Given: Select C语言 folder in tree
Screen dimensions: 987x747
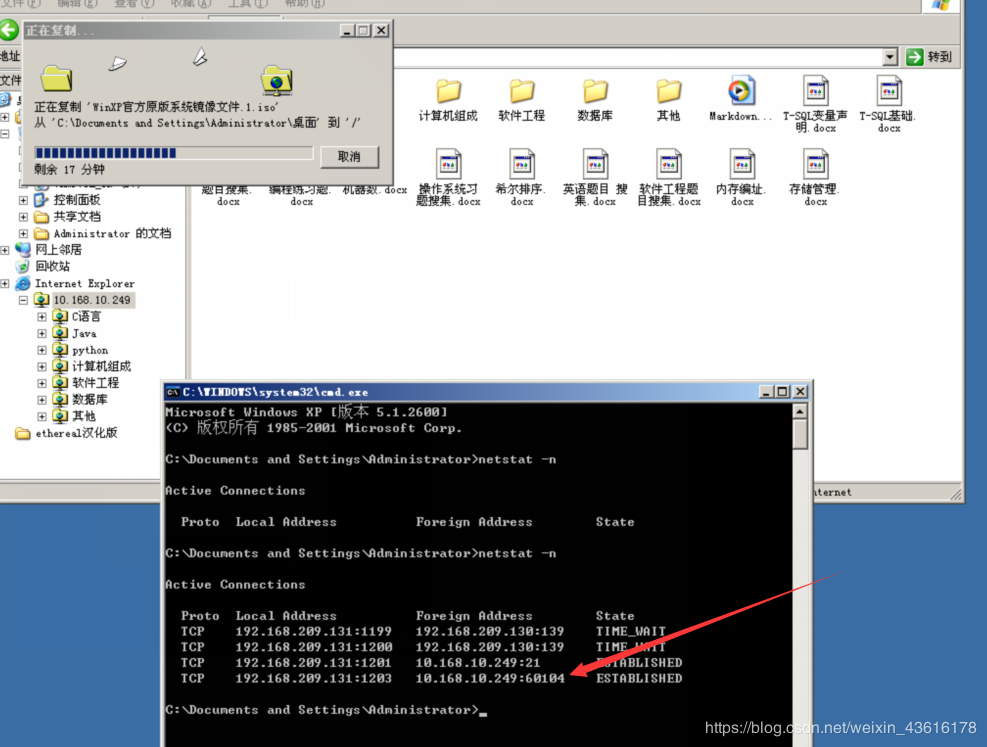Looking at the screenshot, I should 86,317.
